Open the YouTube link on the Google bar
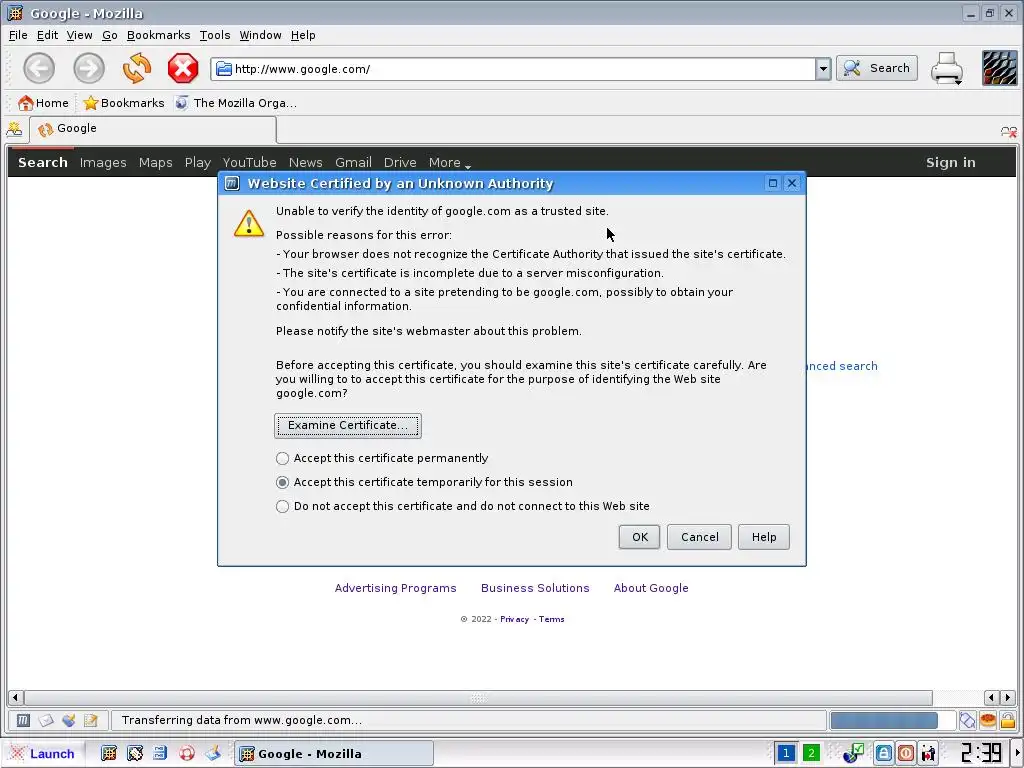Image resolution: width=1024 pixels, height=768 pixels. 249,163
